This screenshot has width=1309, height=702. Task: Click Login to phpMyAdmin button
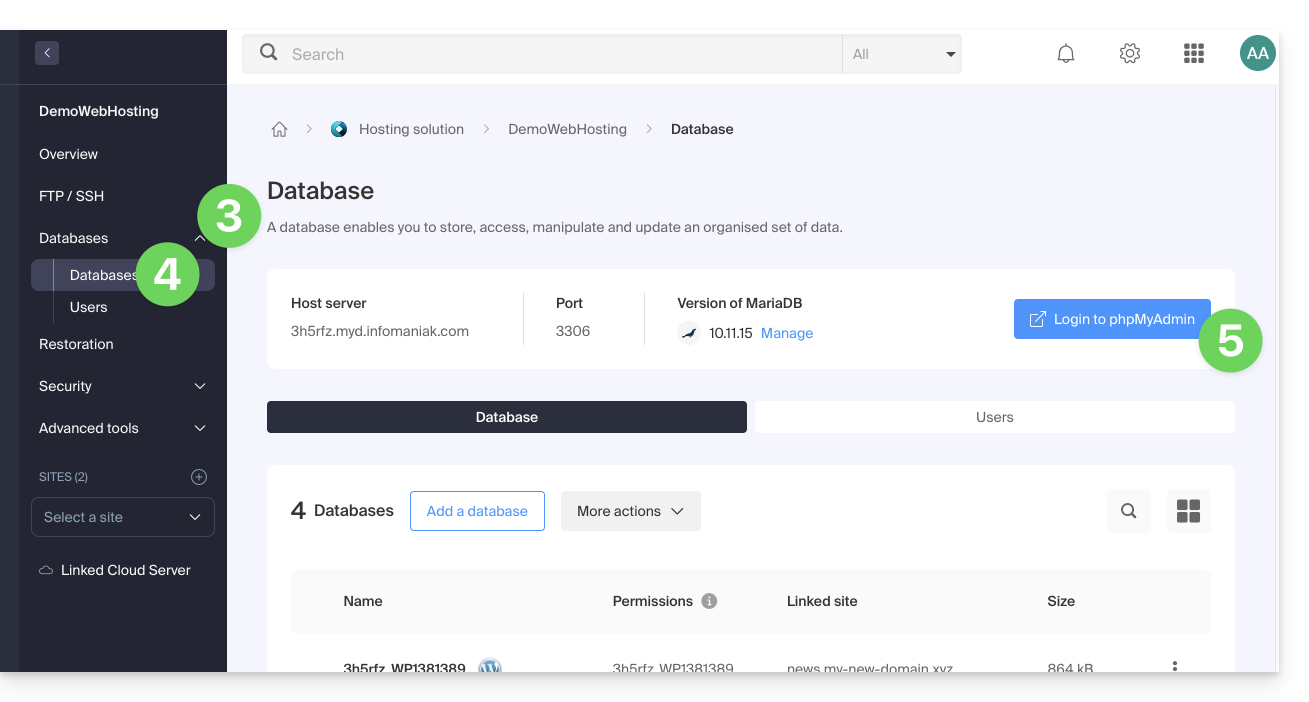tap(1111, 319)
